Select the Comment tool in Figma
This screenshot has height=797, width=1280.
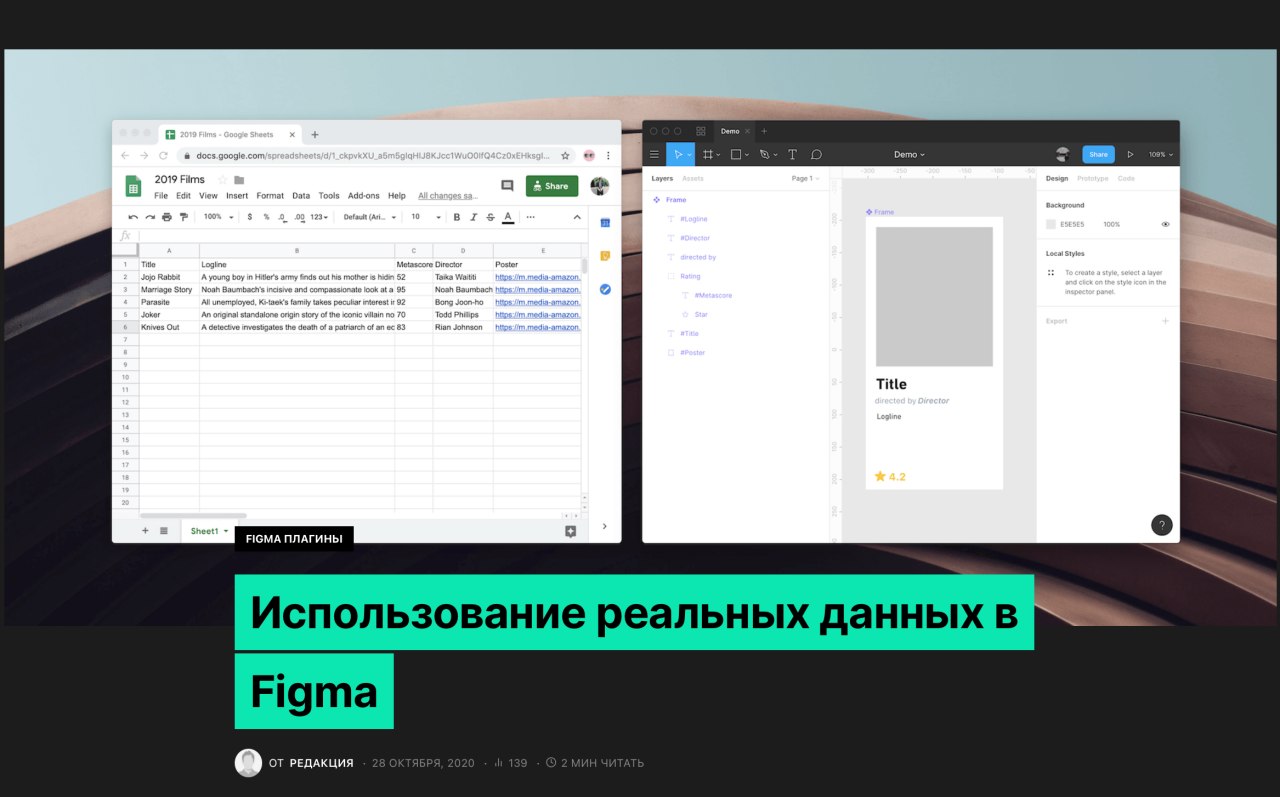[816, 155]
